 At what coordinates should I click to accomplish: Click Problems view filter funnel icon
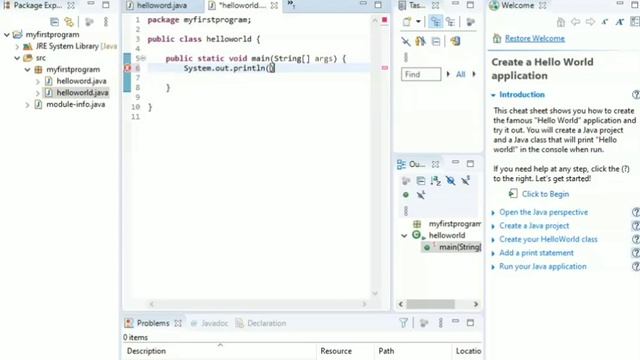[403, 323]
